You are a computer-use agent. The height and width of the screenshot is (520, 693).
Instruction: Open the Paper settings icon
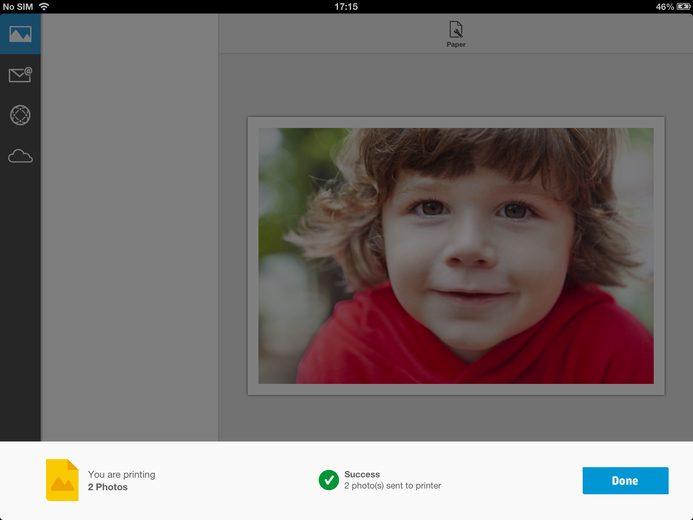point(456,34)
